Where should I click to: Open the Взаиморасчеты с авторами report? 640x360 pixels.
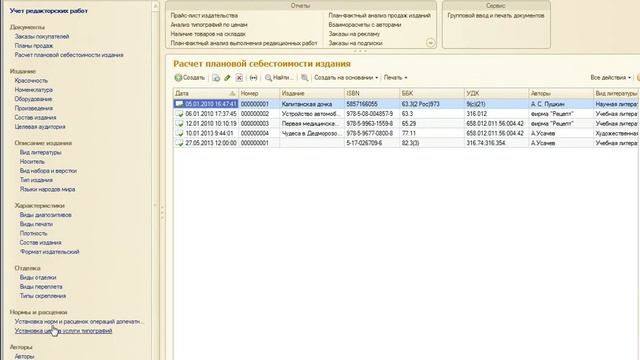point(365,24)
